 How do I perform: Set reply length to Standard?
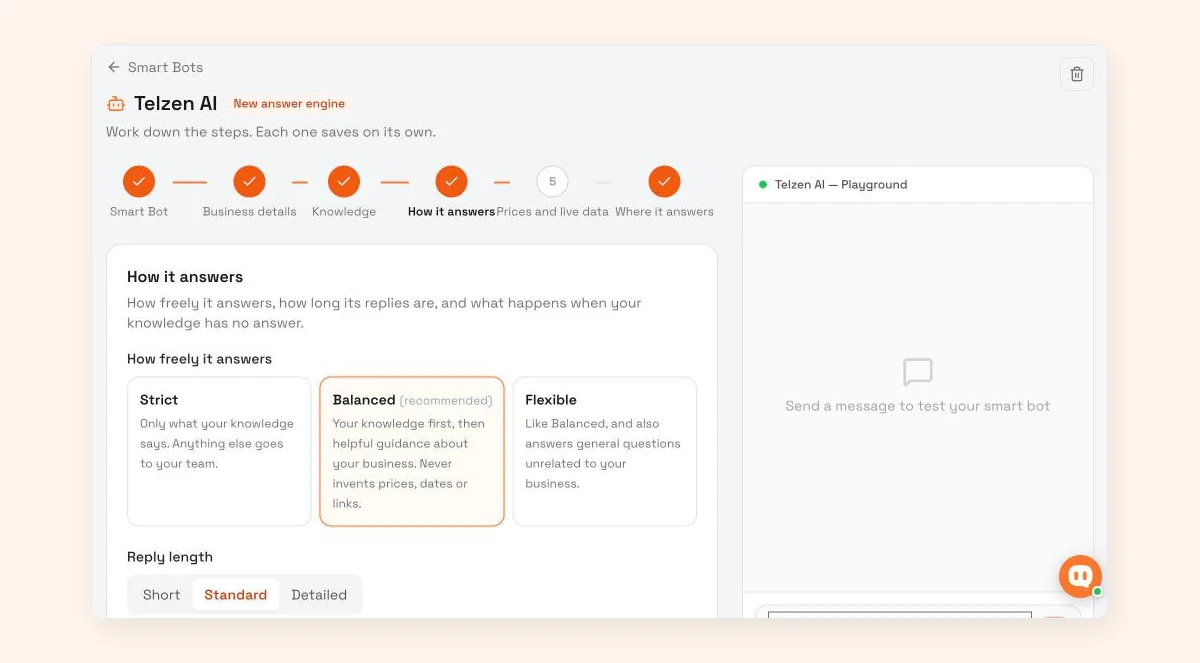(236, 595)
